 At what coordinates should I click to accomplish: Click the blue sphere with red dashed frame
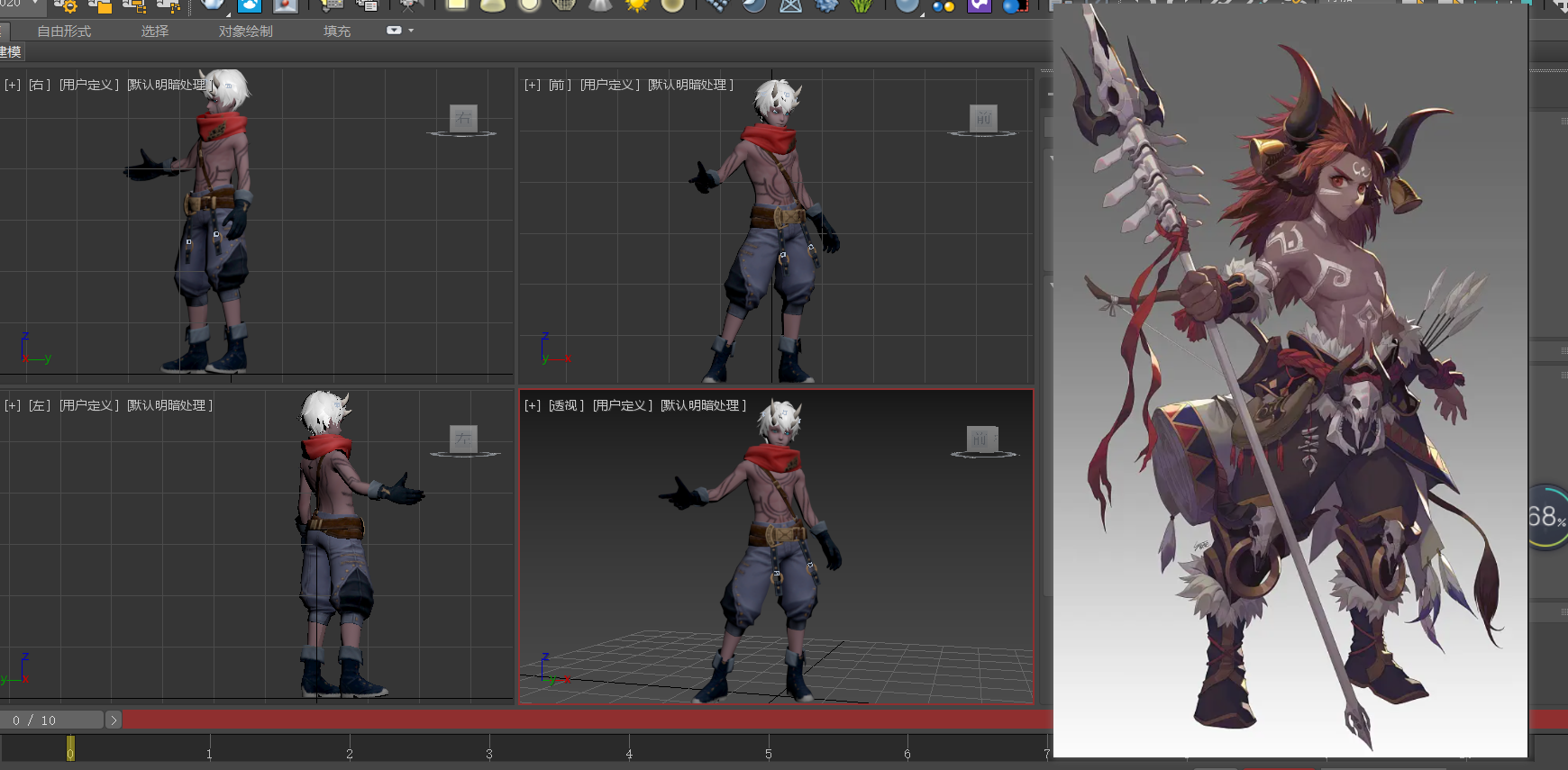pos(1015,5)
